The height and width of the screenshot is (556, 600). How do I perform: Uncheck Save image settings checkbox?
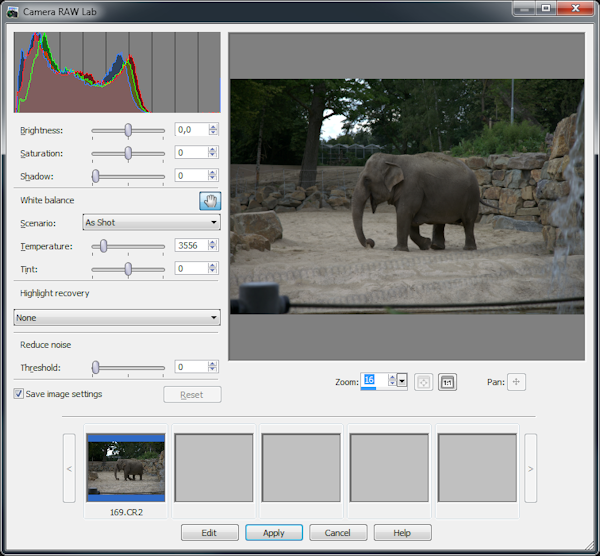click(x=19, y=394)
